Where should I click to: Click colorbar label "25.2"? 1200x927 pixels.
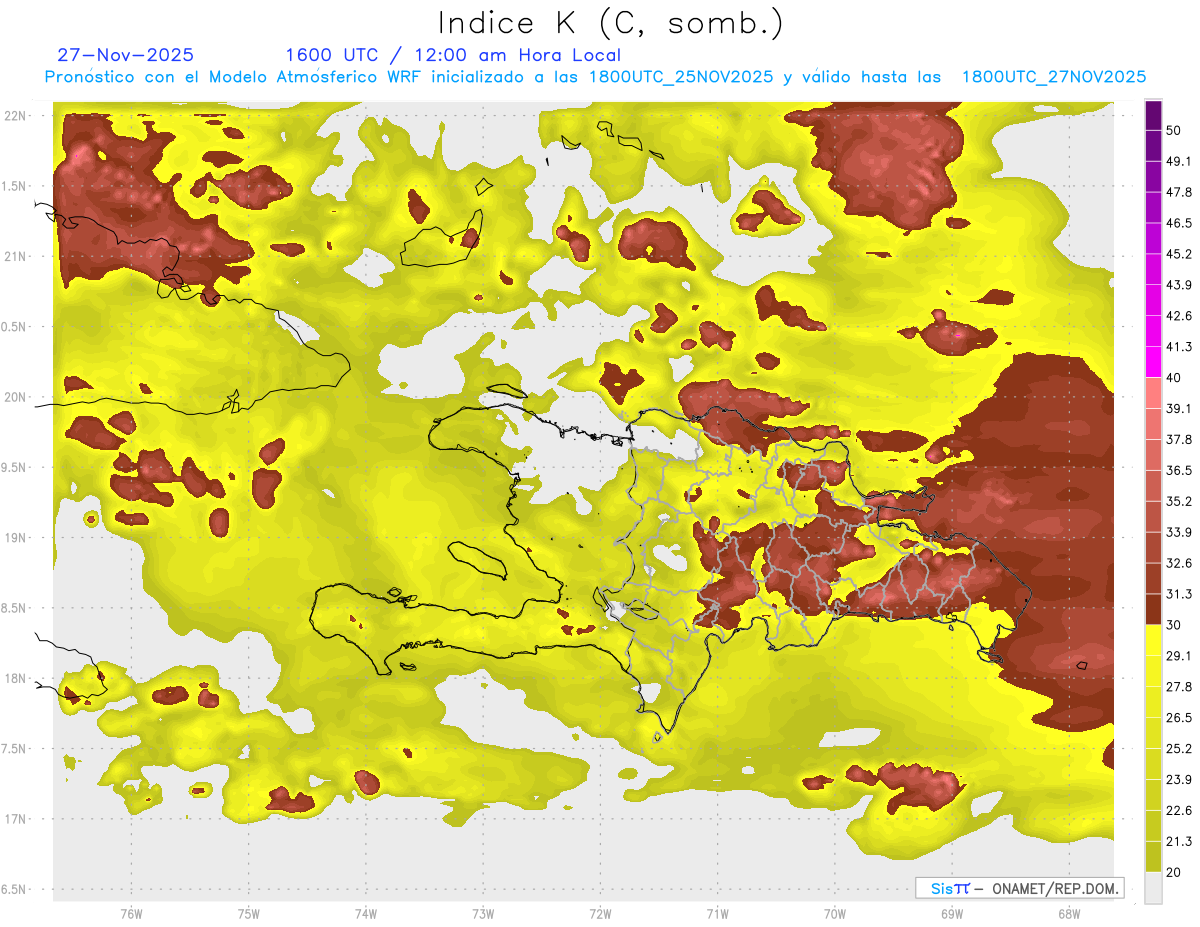(x=1179, y=748)
